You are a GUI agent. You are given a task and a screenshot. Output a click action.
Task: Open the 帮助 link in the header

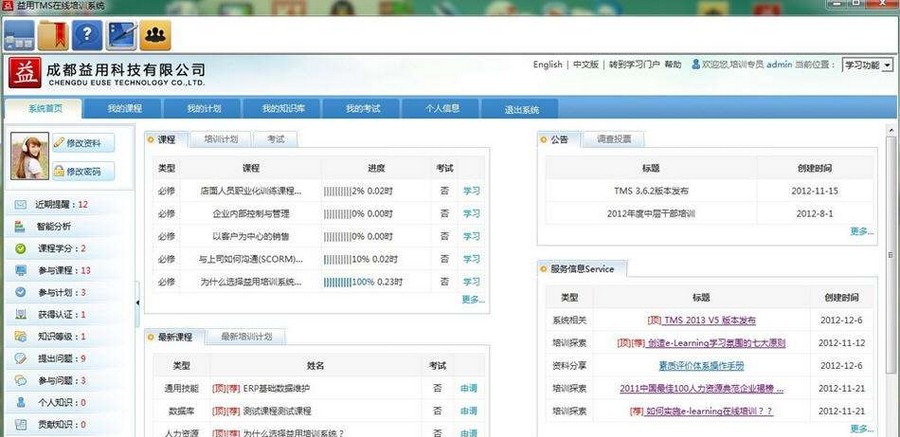[673, 65]
